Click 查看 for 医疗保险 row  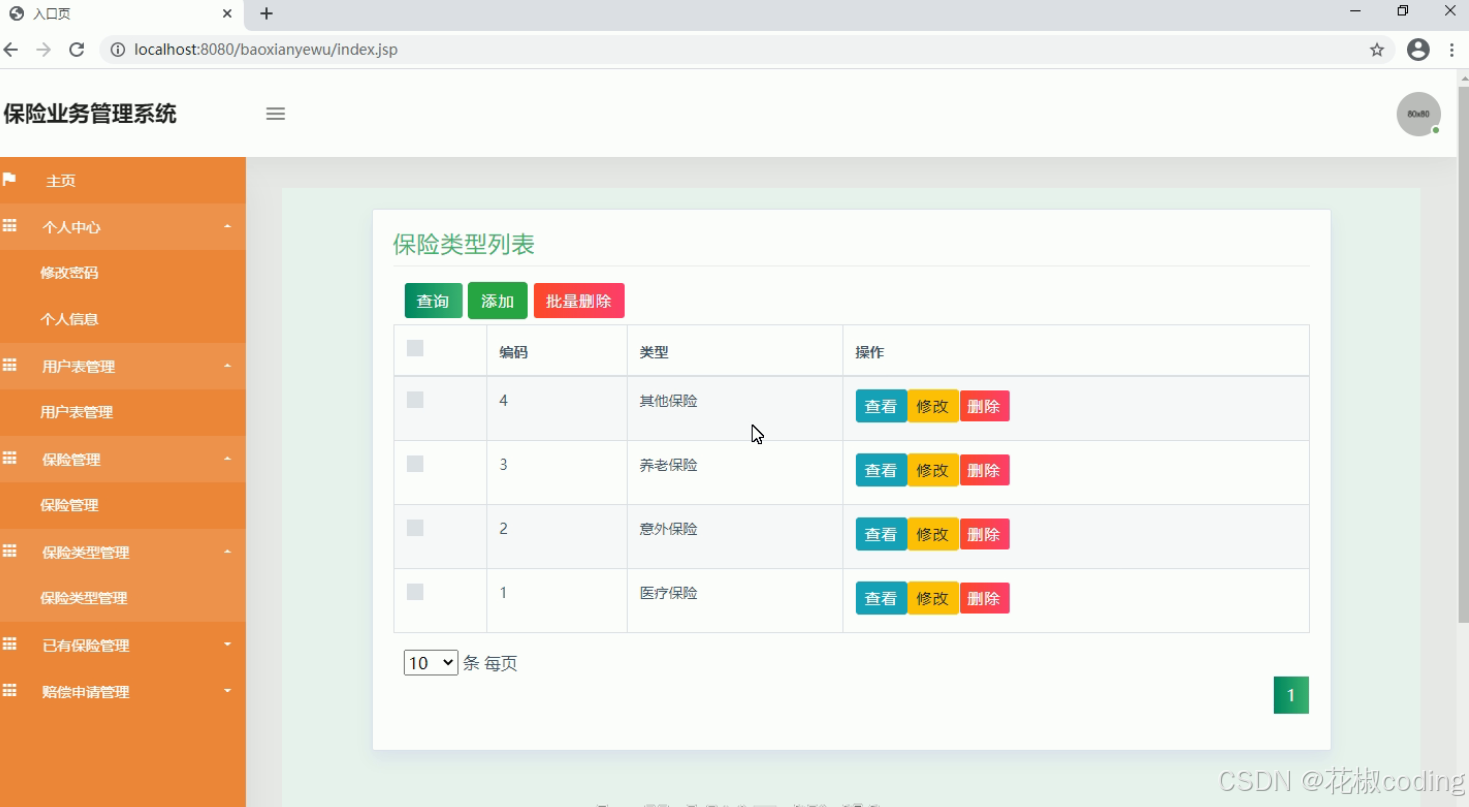pos(881,598)
